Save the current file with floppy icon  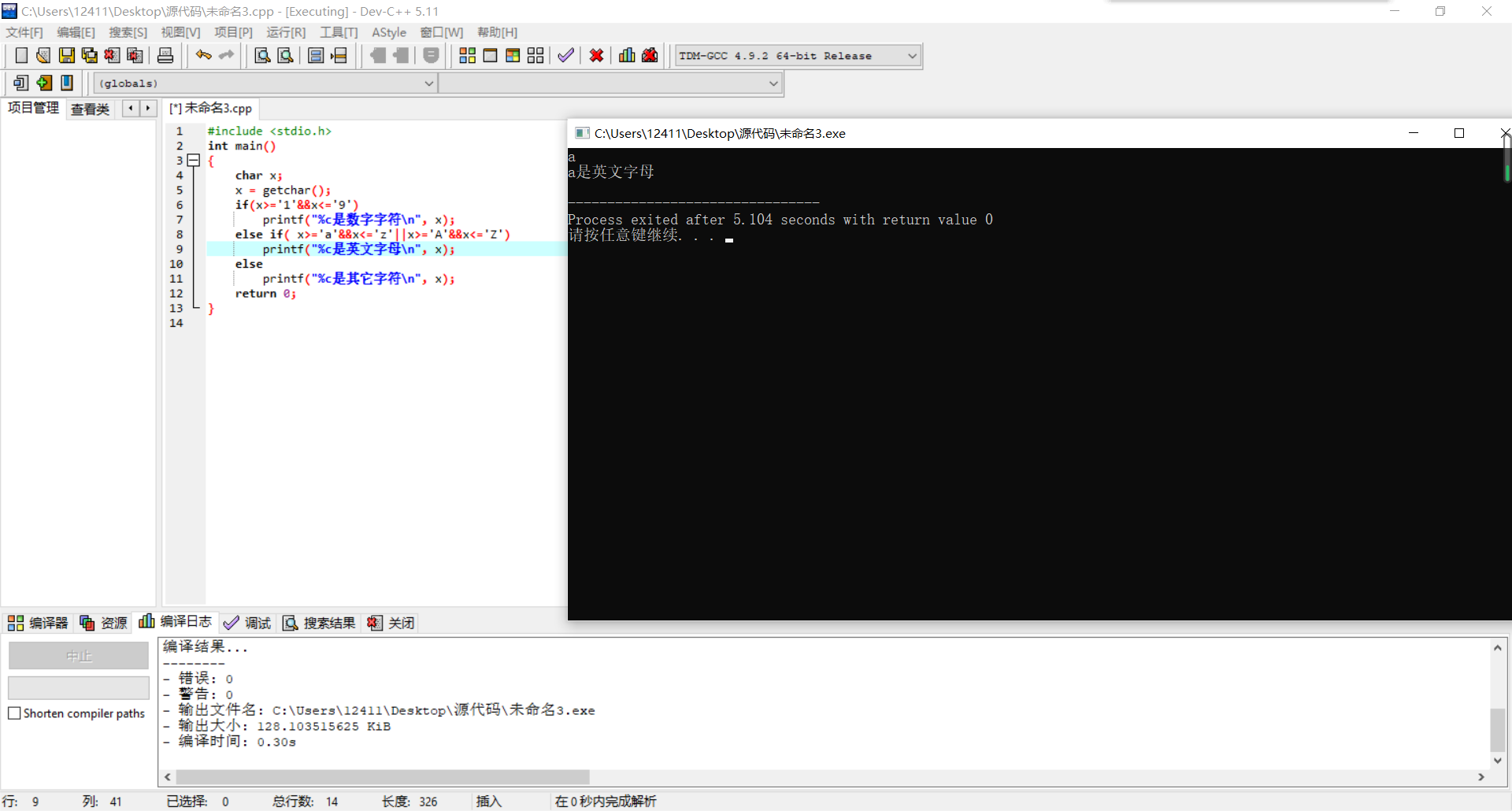click(x=67, y=55)
